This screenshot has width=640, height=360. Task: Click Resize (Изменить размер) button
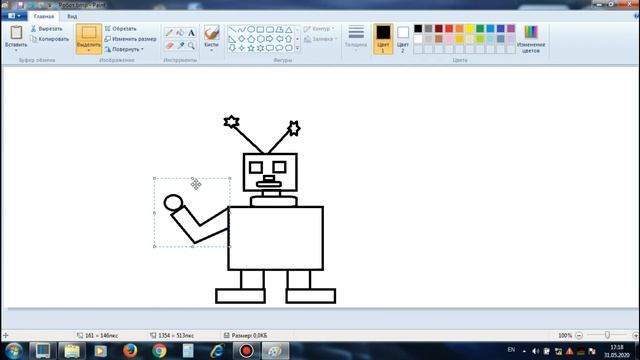(x=131, y=39)
